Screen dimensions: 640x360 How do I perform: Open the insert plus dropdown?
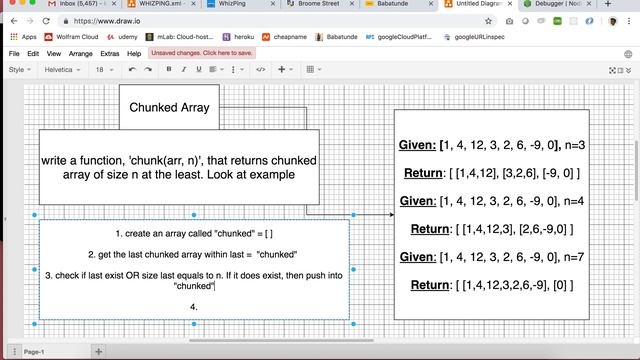click(x=285, y=69)
